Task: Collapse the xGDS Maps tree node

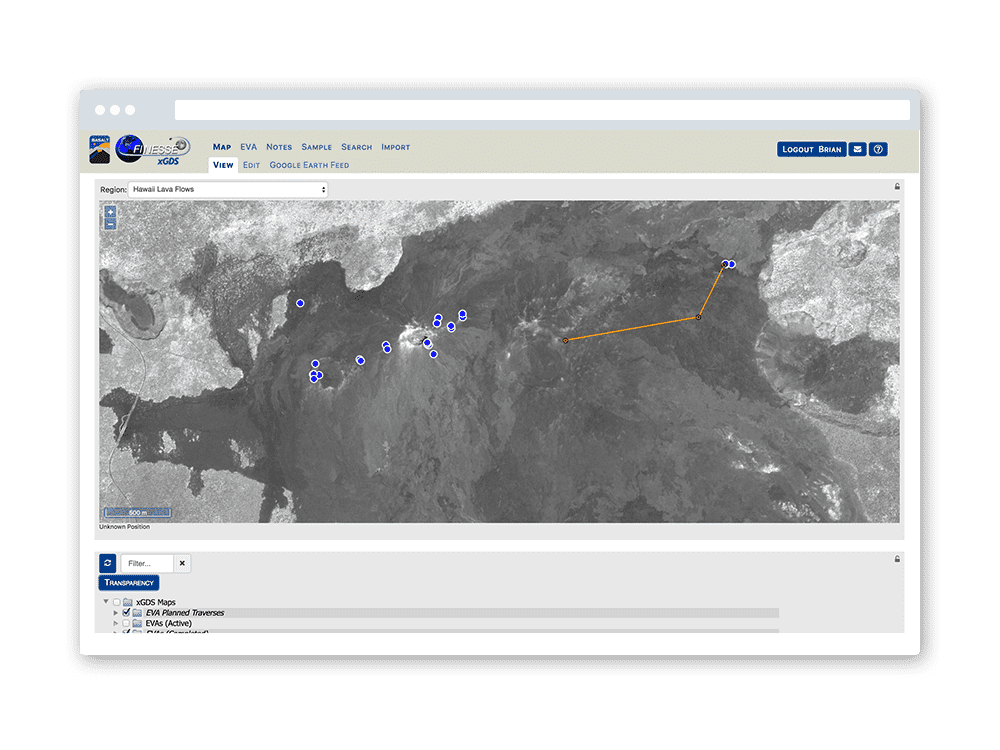Action: pos(106,601)
